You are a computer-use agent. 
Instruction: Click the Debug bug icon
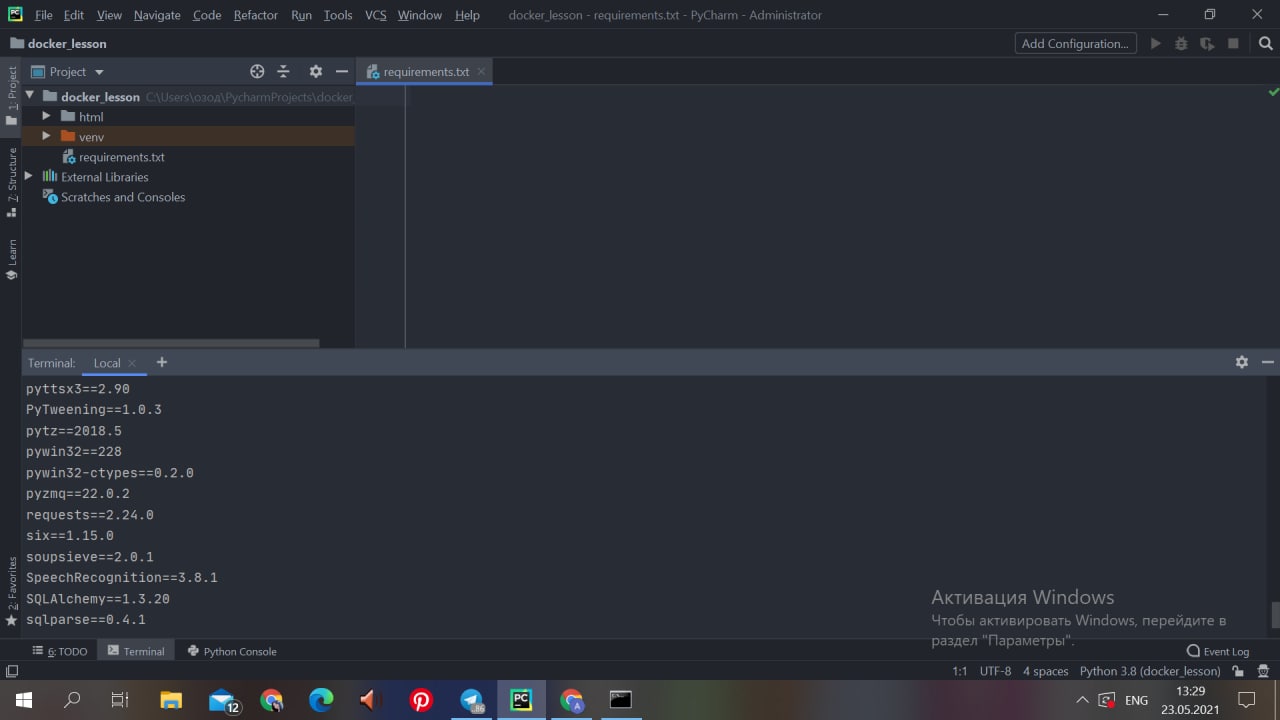click(x=1181, y=43)
